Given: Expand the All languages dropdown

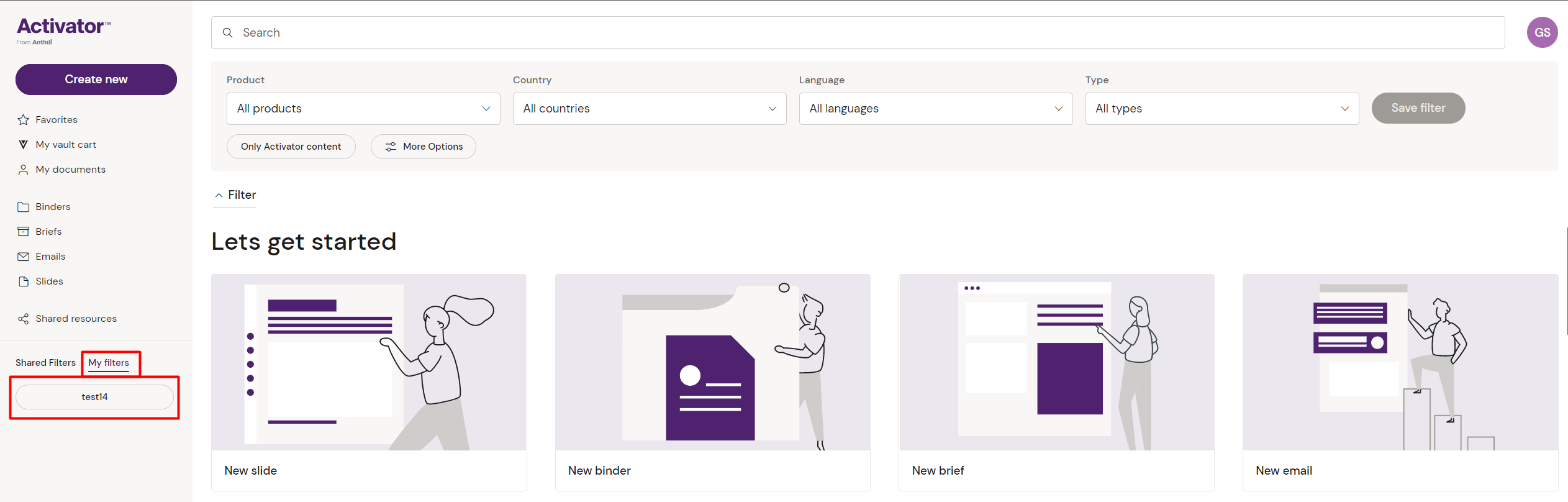Looking at the screenshot, I should tap(935, 109).
